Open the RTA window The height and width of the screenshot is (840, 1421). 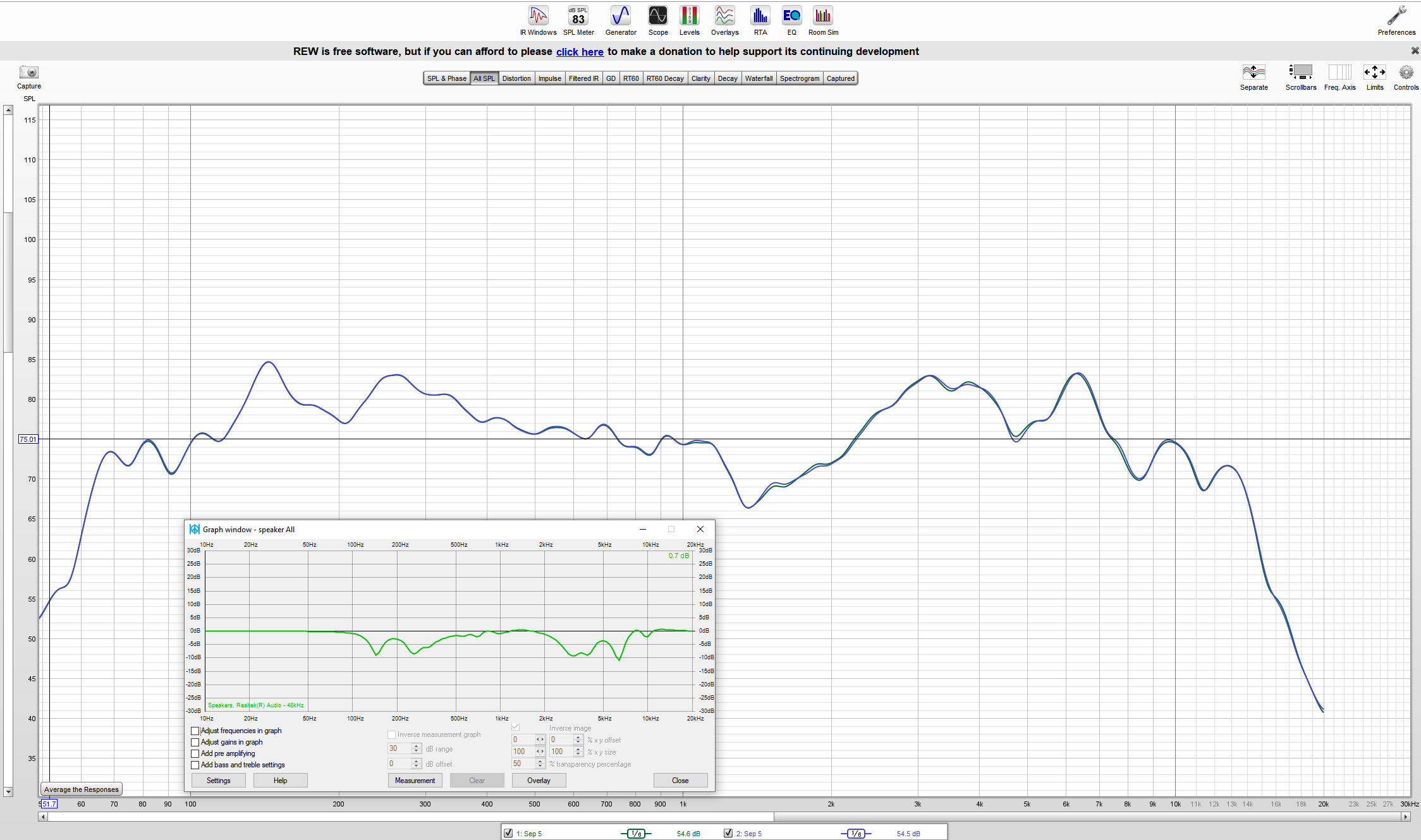pos(760,21)
